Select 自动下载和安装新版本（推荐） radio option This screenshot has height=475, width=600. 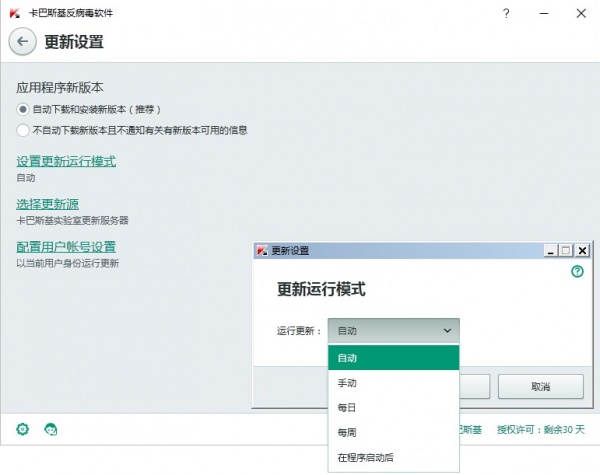tap(23, 109)
